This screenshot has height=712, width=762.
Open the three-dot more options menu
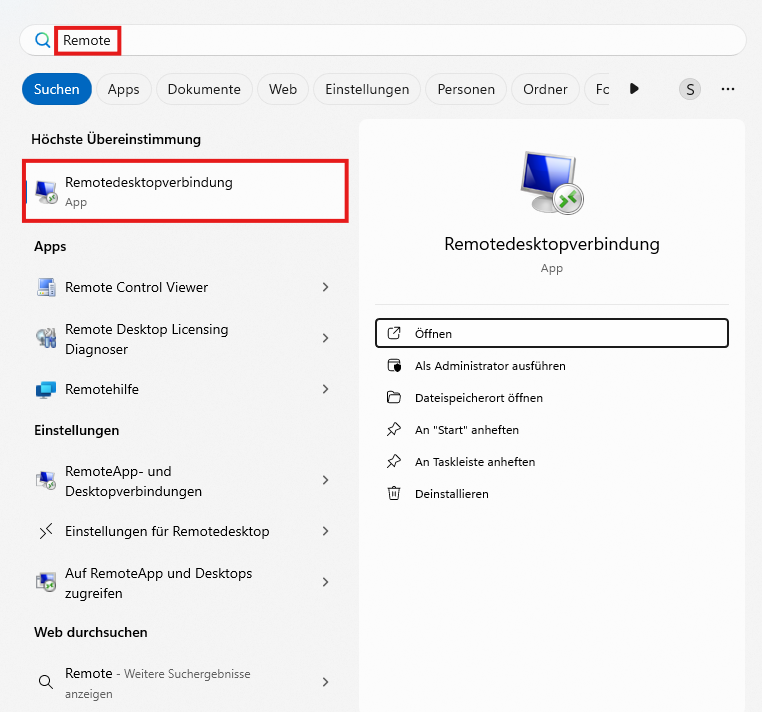[727, 89]
